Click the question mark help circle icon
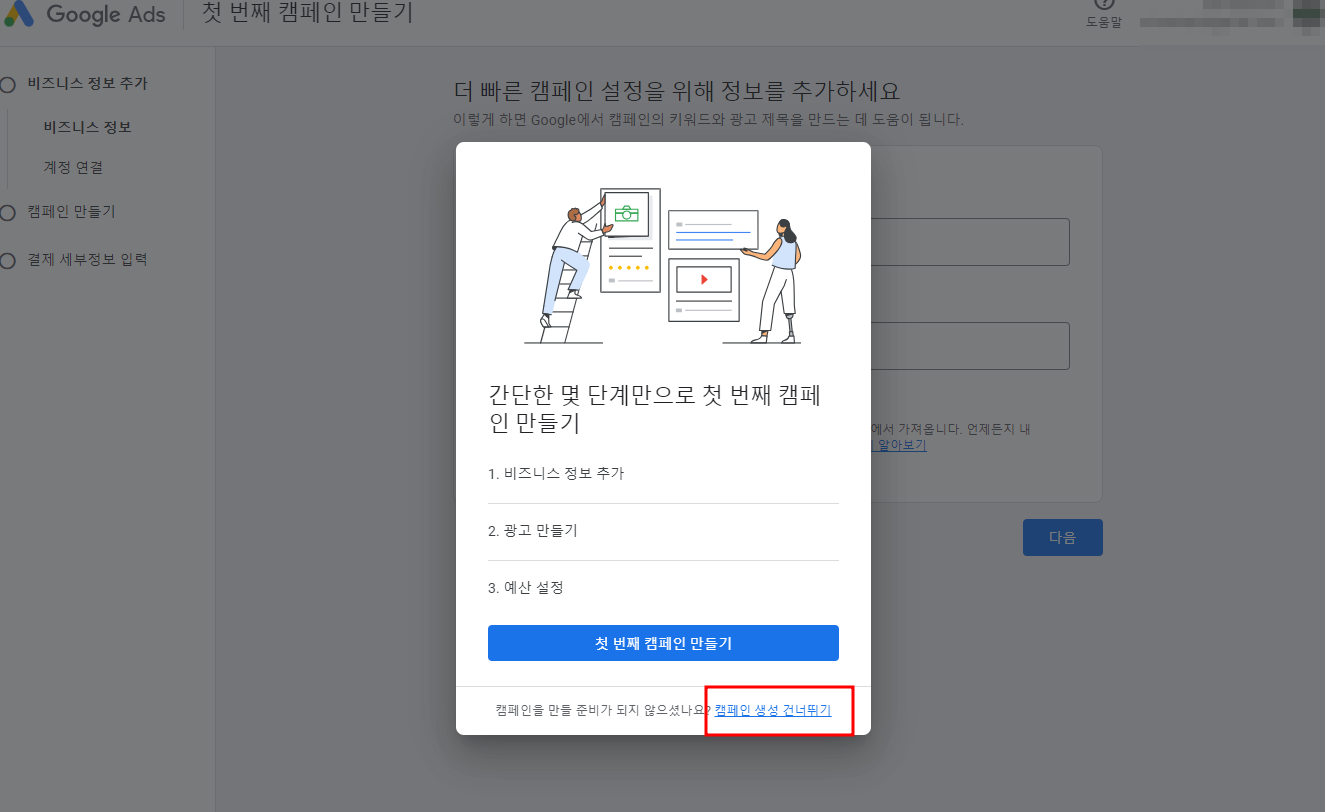 [1102, 3]
